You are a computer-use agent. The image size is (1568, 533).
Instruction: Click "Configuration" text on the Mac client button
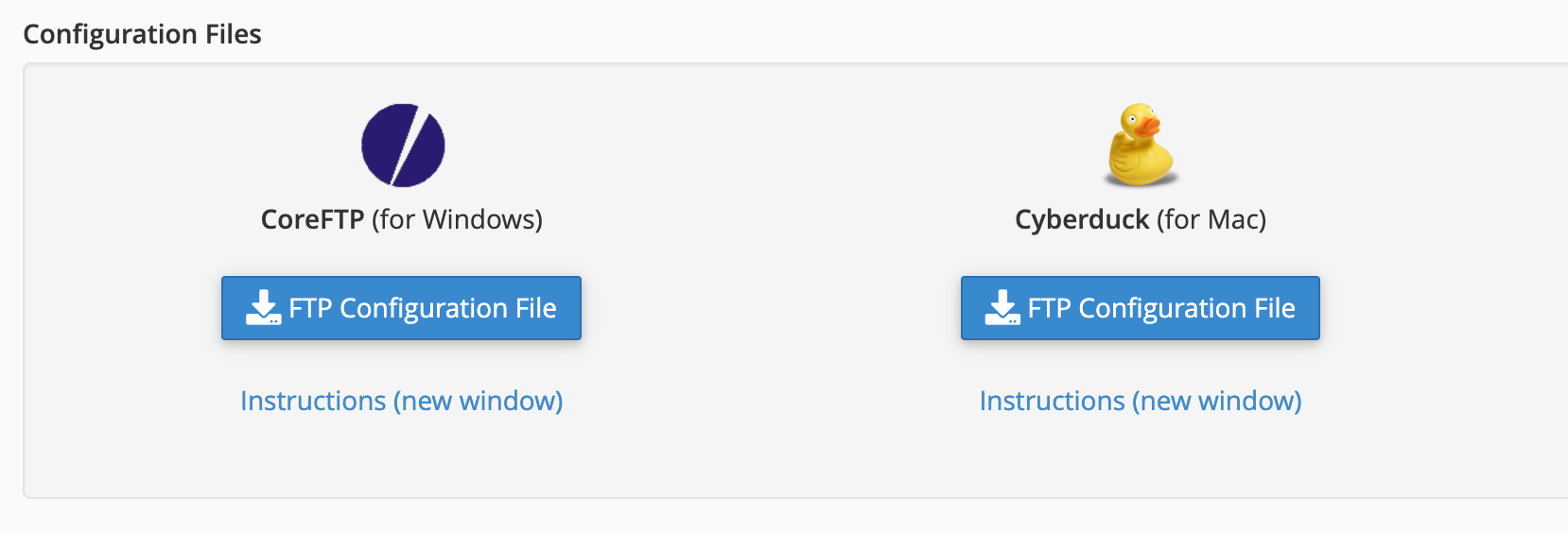1162,309
